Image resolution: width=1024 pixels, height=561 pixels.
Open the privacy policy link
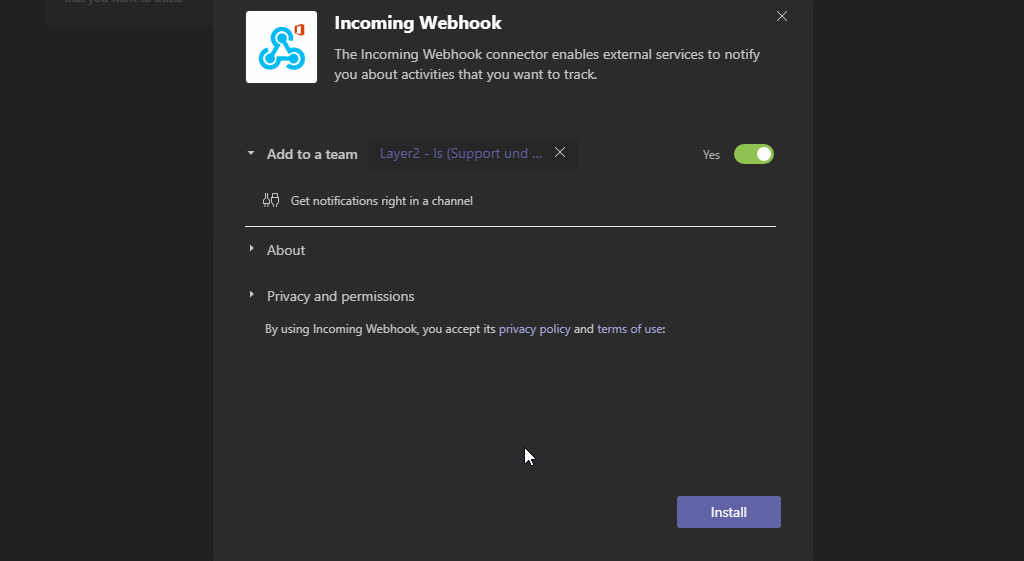[x=534, y=328]
